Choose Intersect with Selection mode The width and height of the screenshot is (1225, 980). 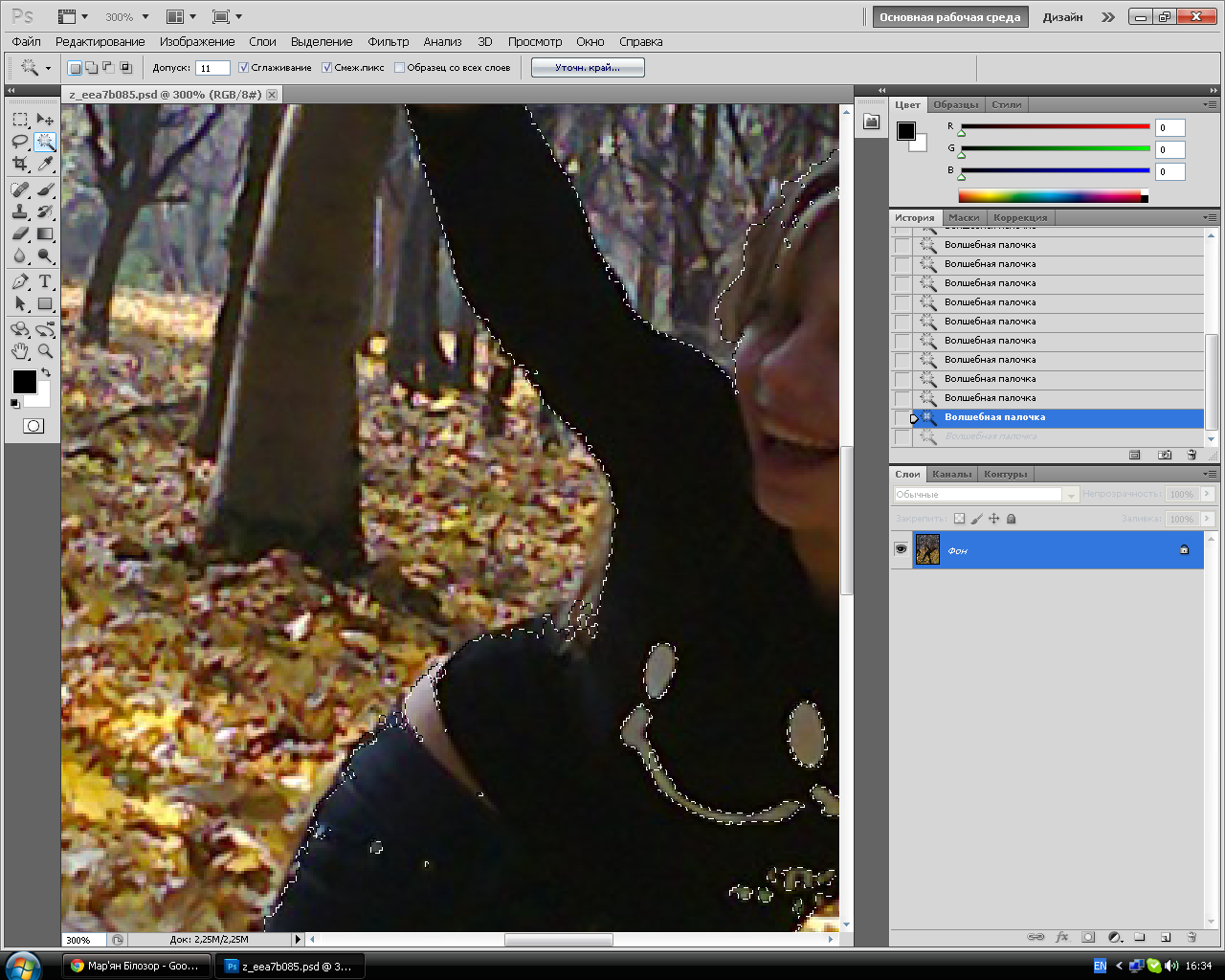pyautogui.click(x=126, y=67)
